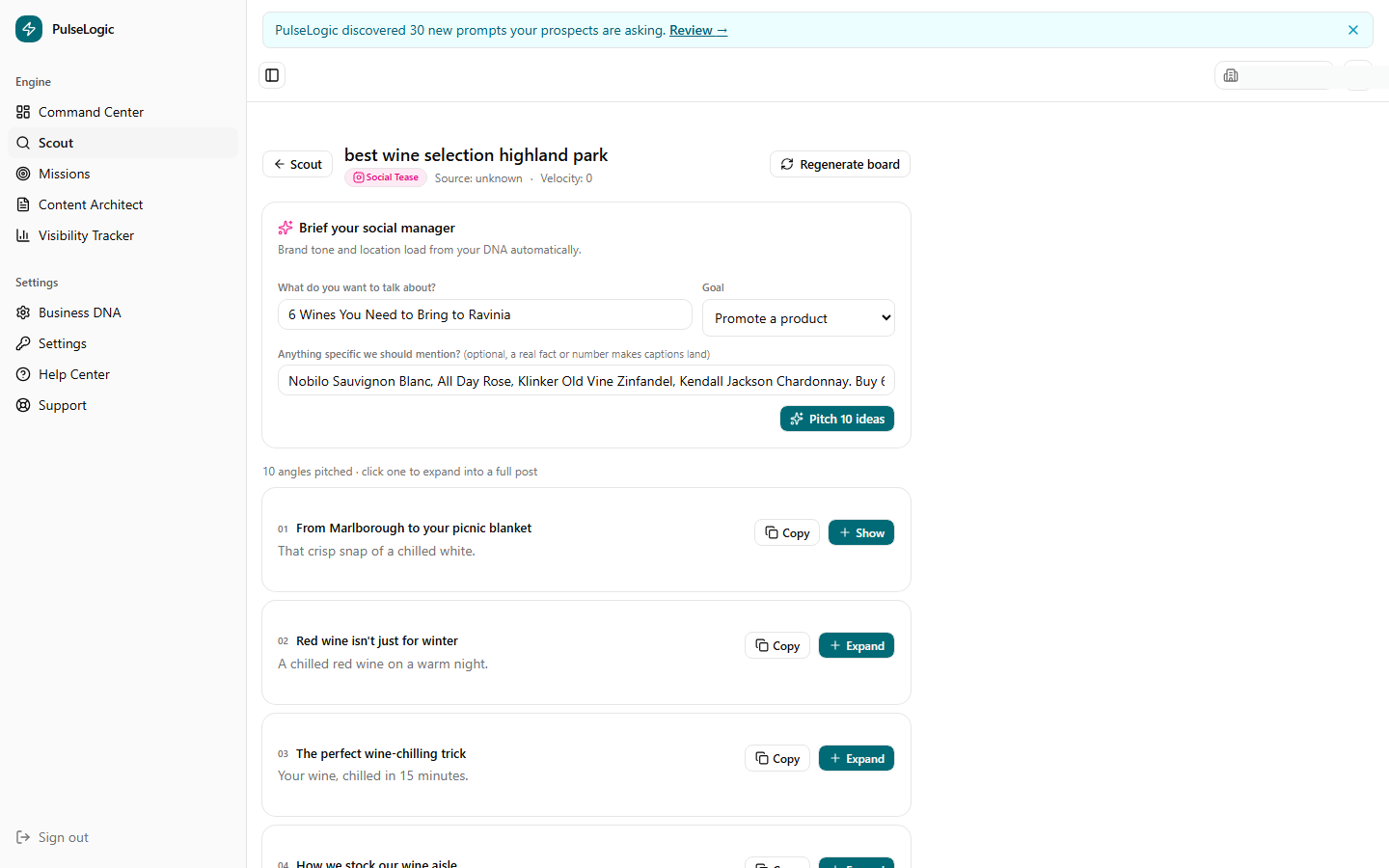Click the Command Center grid icon
This screenshot has width=1389, height=868.
tap(23, 112)
